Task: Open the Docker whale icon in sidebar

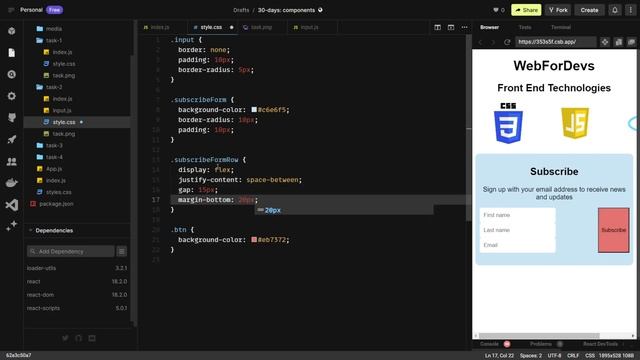Action: tap(11, 183)
